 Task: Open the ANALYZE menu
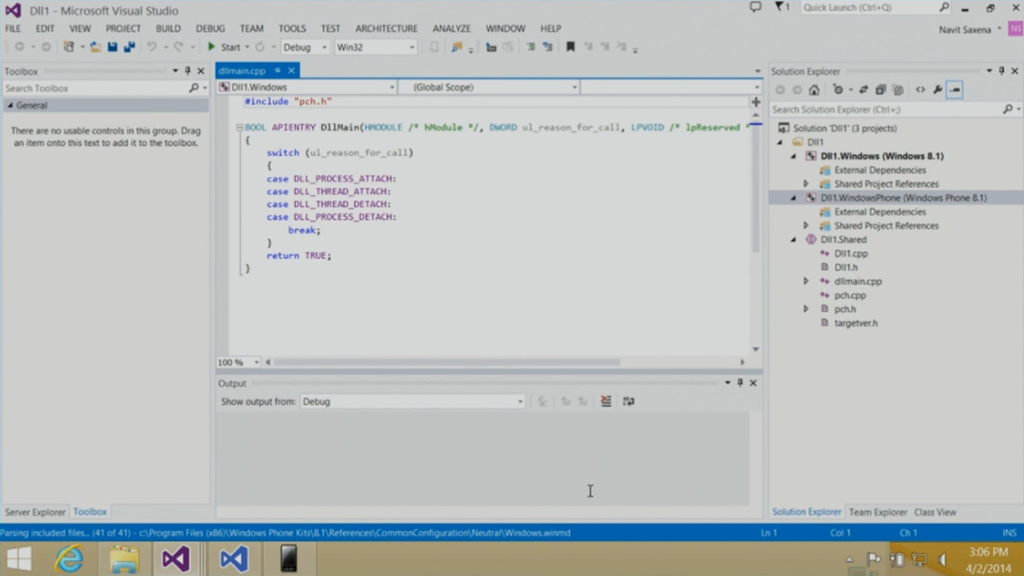(451, 29)
